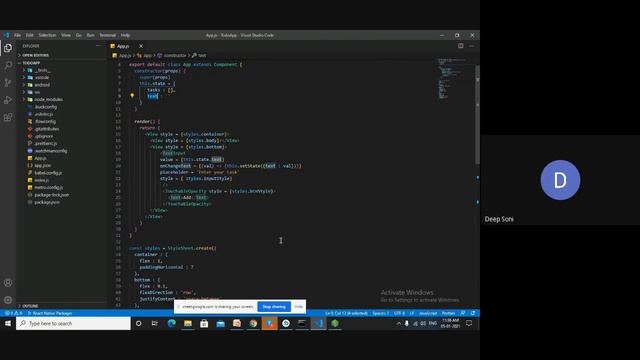This screenshot has width=640, height=360.
Task: Open the Run and Debug view
Action: coord(8,100)
